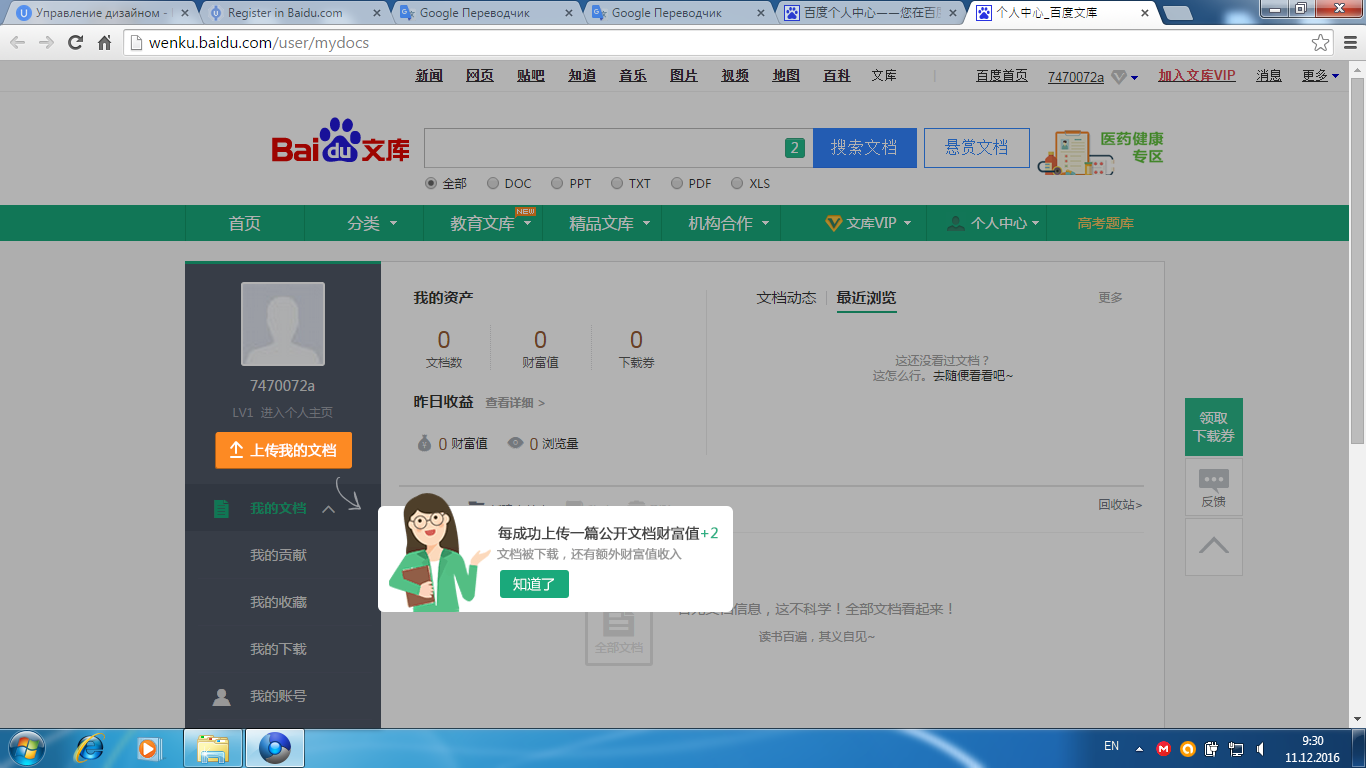Click the back-to-top arrow button
This screenshot has height=768, width=1366.
(1213, 546)
